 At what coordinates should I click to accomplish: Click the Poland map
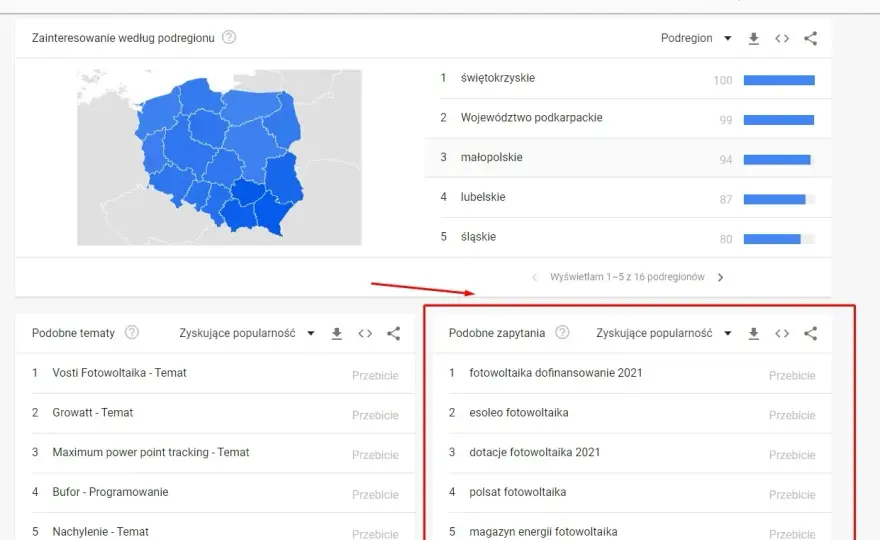[220, 157]
